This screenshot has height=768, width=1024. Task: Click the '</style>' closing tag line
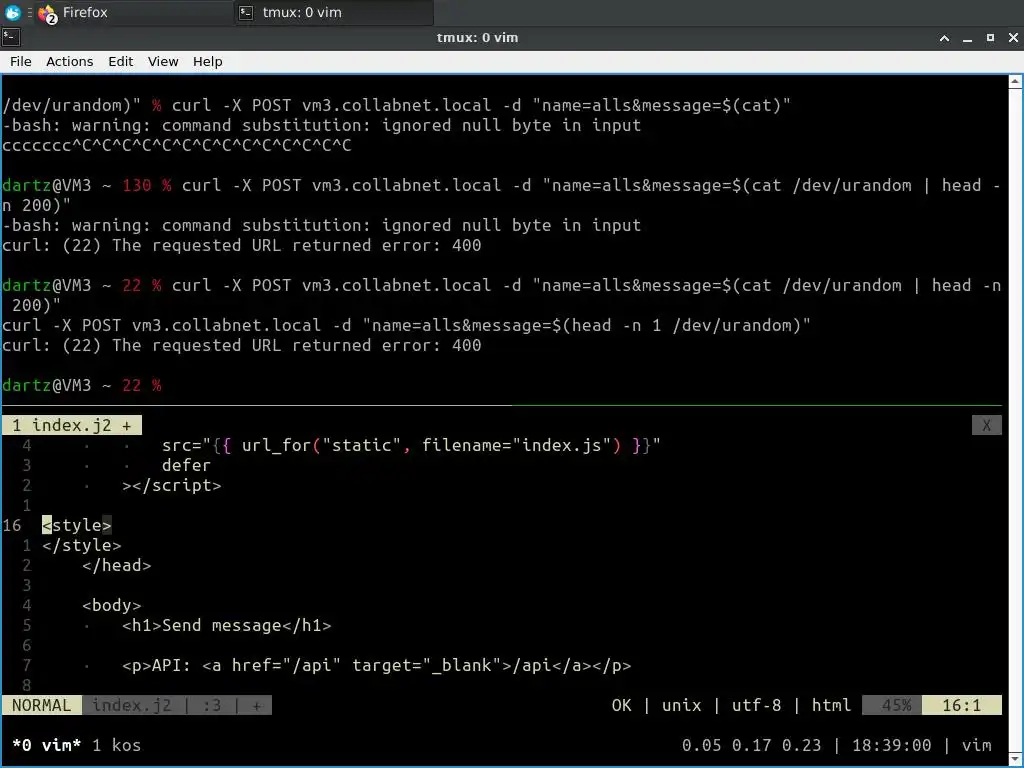(x=82, y=545)
